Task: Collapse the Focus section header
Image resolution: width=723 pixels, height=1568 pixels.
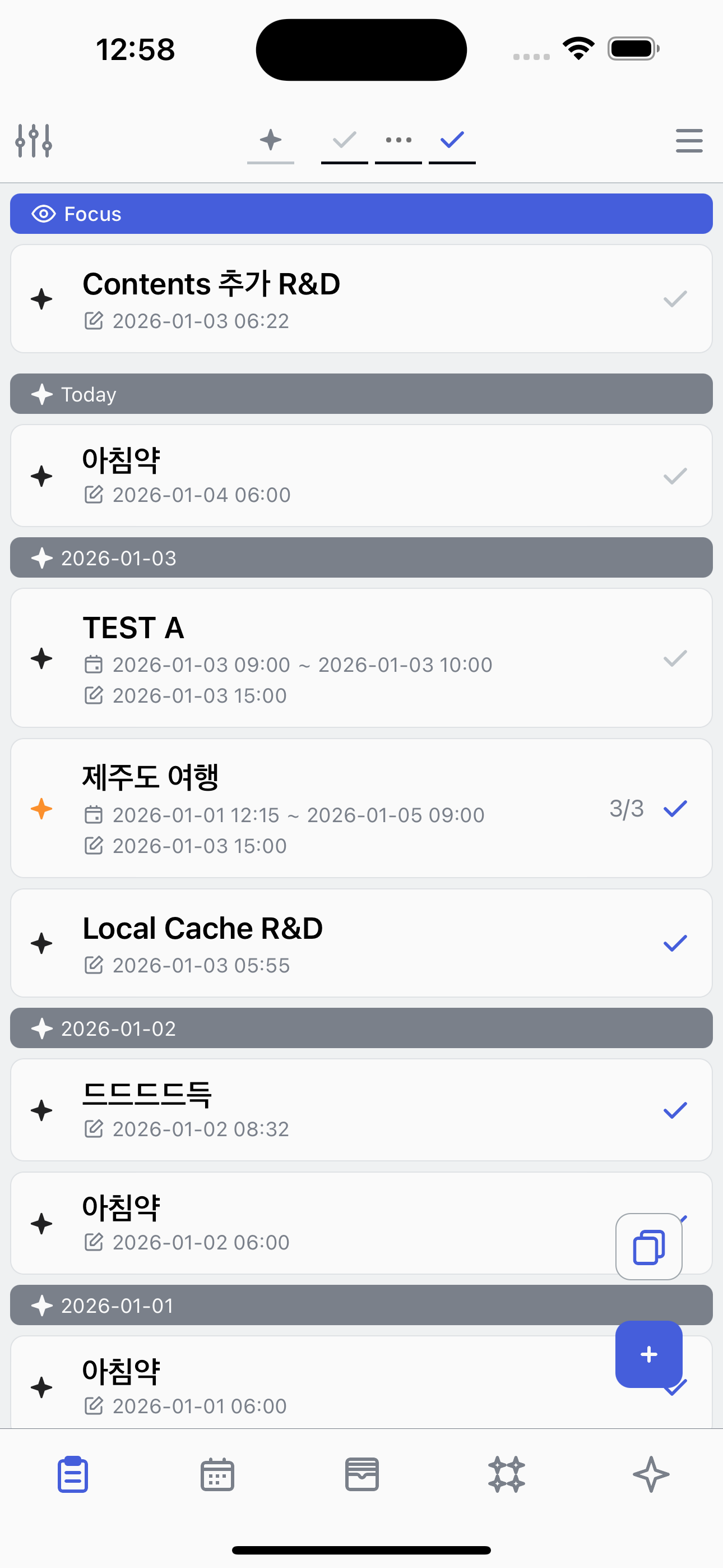Action: click(x=361, y=214)
